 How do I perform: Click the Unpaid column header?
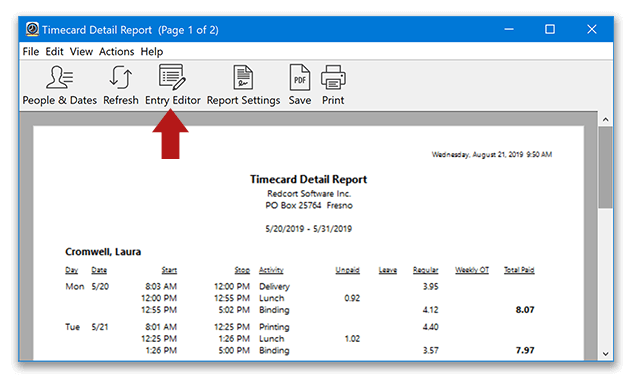pyautogui.click(x=348, y=270)
